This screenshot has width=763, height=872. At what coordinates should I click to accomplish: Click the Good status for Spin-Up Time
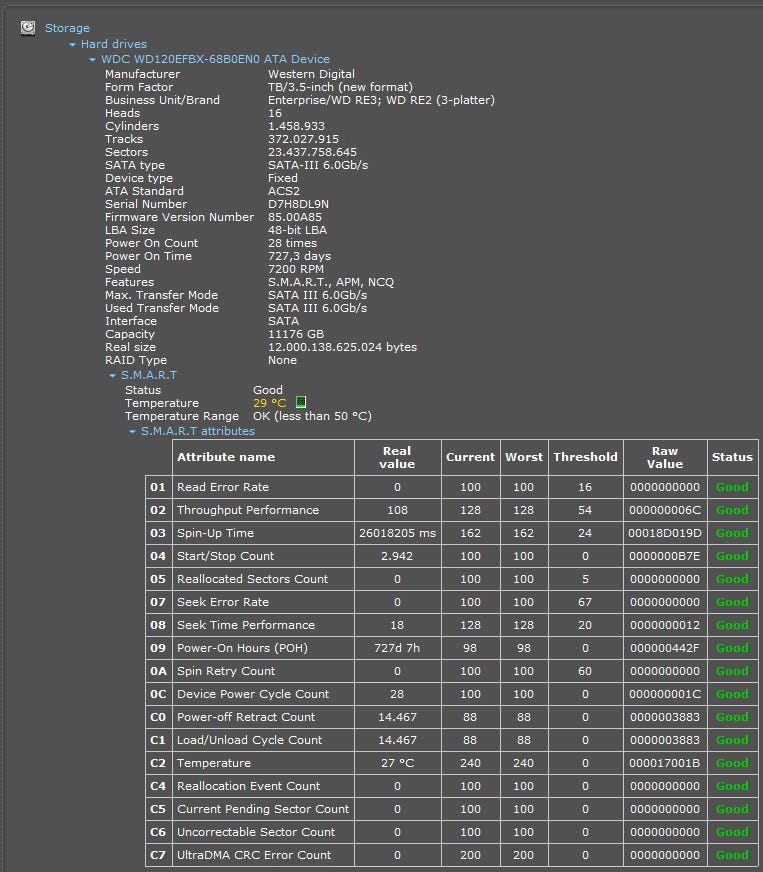[x=732, y=533]
